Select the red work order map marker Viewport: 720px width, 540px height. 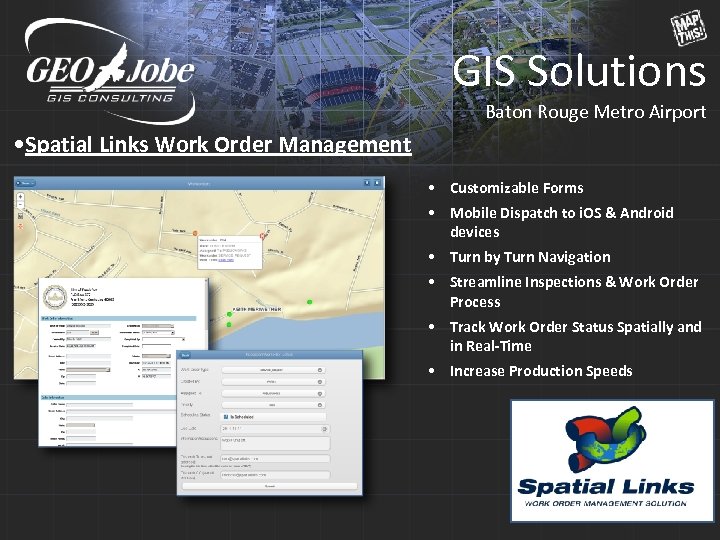click(263, 236)
